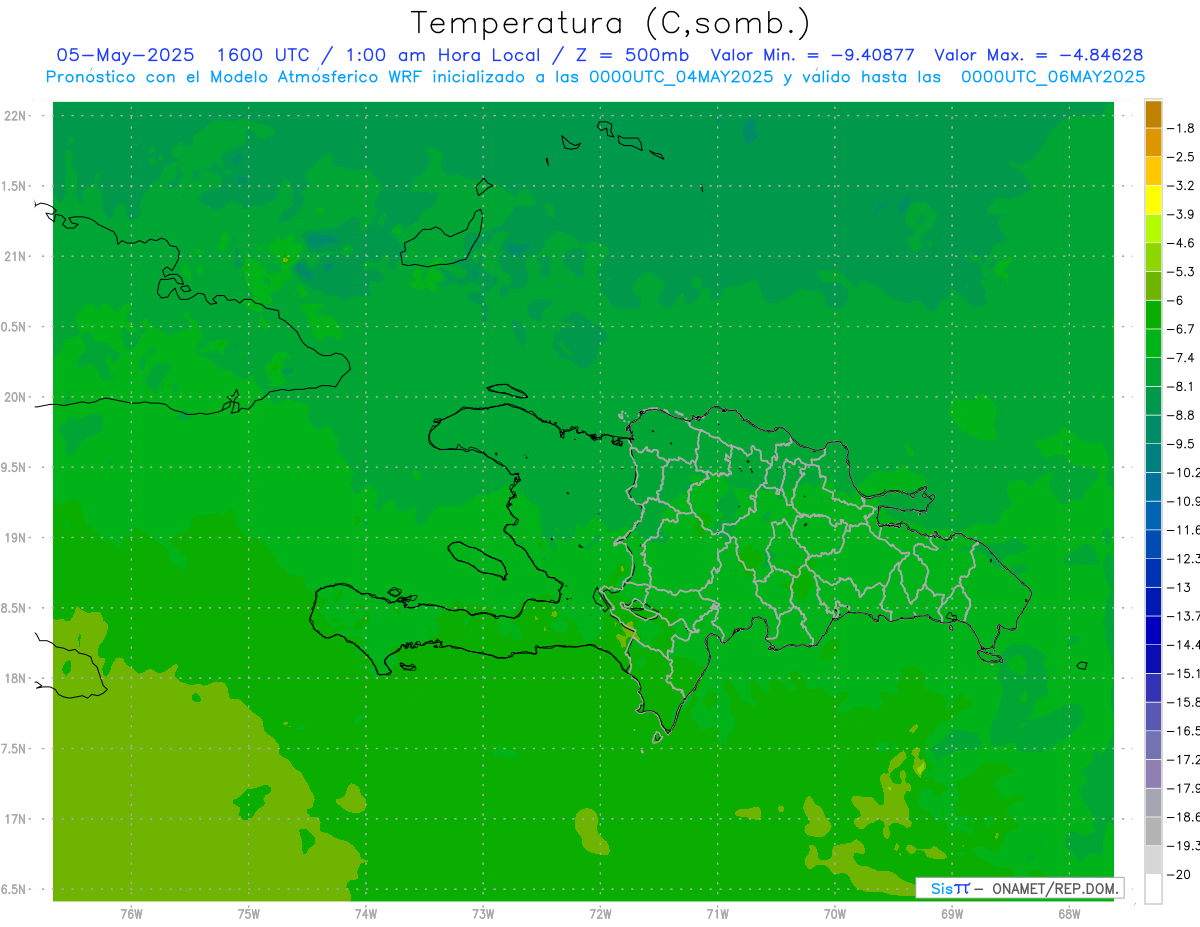Click the '17N' latitude axis label
1200x927 pixels.
[15, 819]
